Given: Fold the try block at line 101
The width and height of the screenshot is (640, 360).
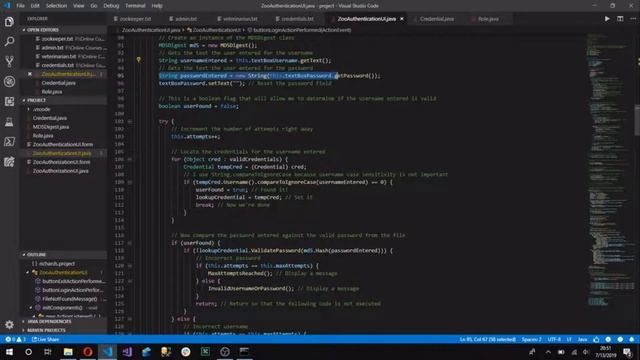Looking at the screenshot, I should [130, 121].
